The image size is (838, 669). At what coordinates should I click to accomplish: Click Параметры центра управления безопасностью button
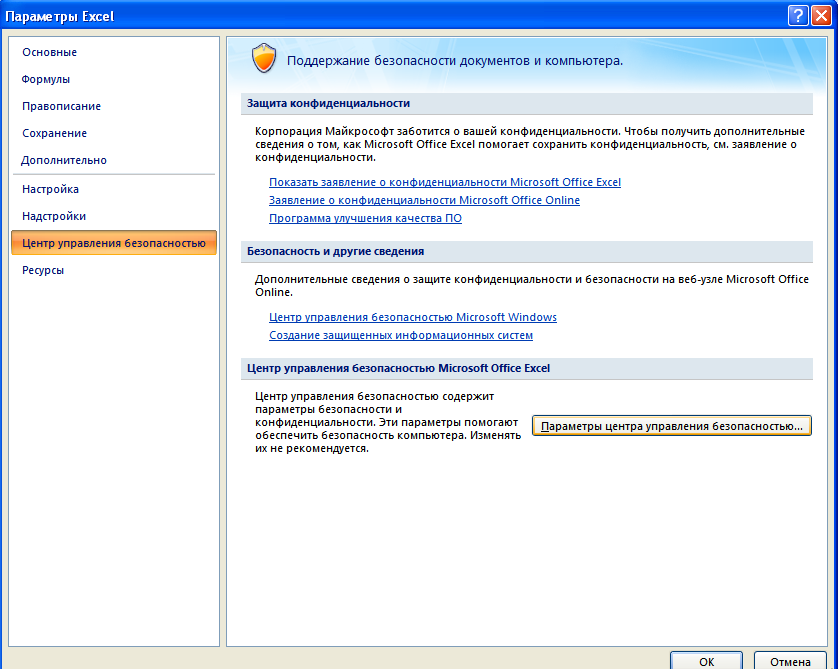[672, 426]
